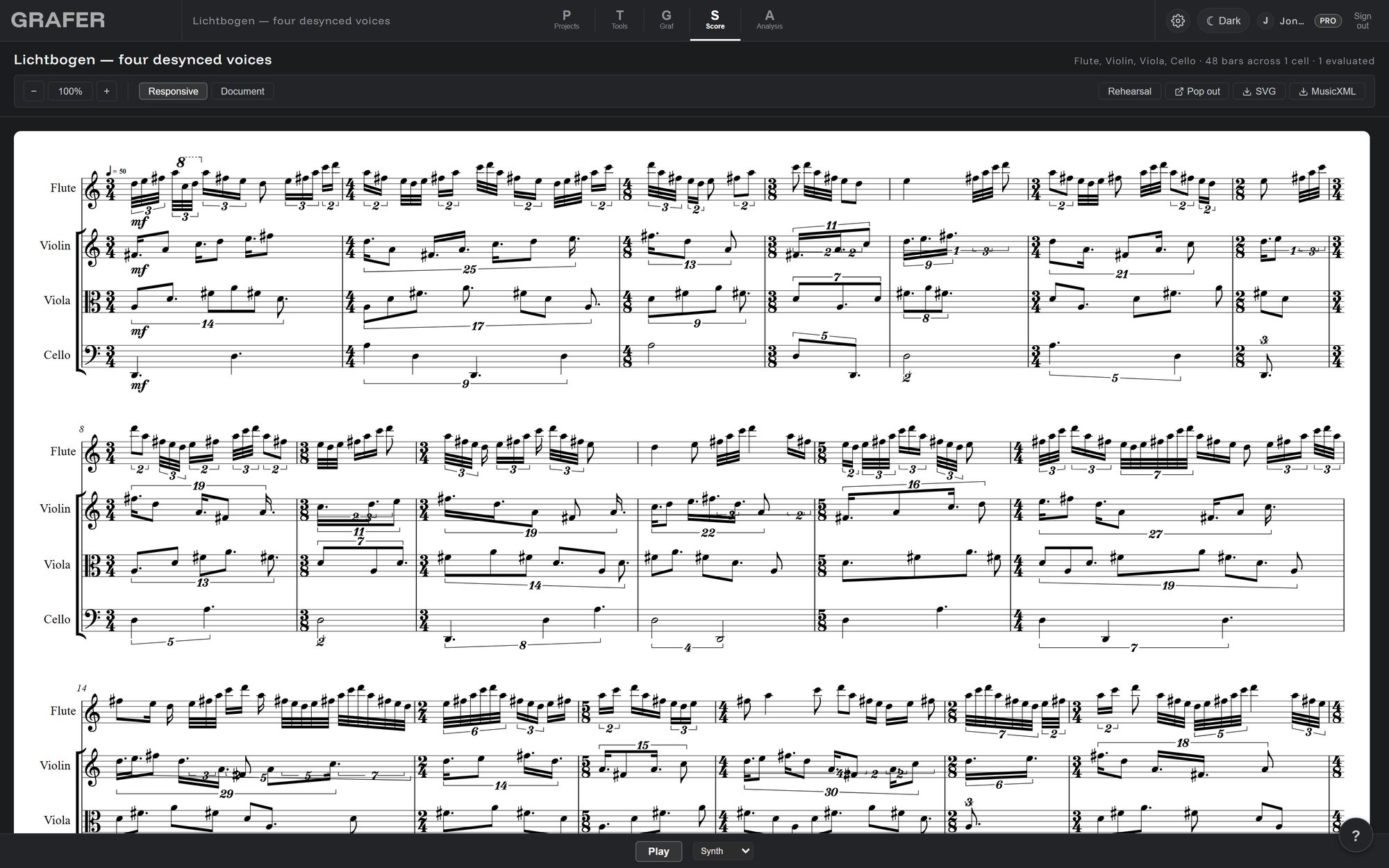This screenshot has height=868, width=1389.
Task: Open the settings gear icon
Action: [x=1178, y=21]
